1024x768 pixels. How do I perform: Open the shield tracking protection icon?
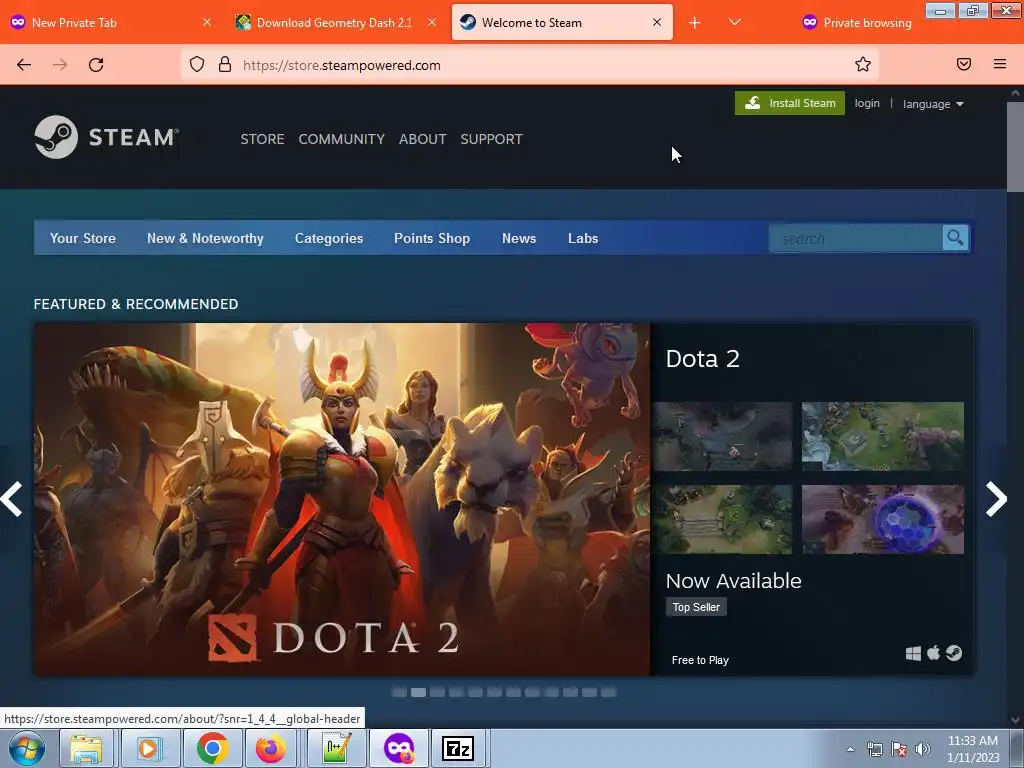[197, 64]
